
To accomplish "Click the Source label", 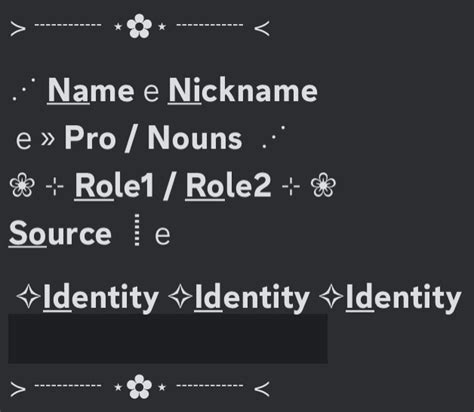I will pyautogui.click(x=60, y=234).
